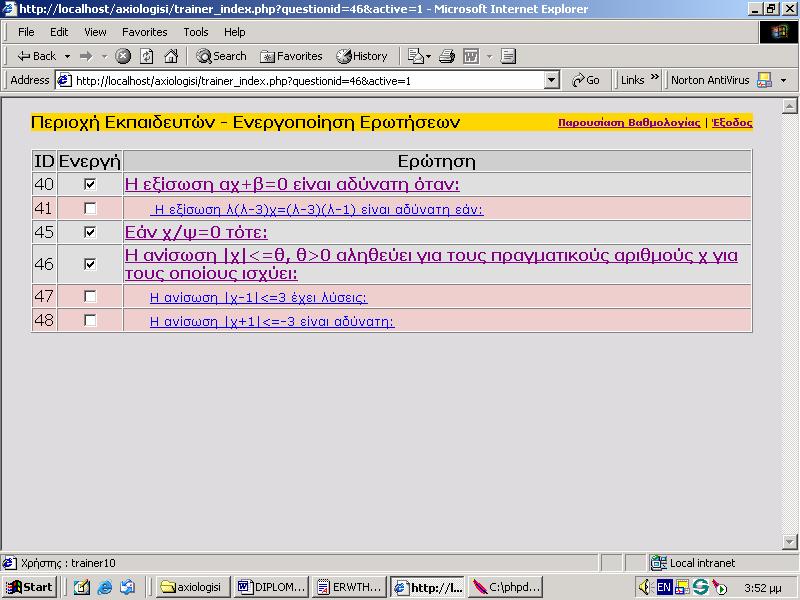Screen dimensions: 800x600
Task: Enable the checkbox for question 48
Action: click(90, 320)
